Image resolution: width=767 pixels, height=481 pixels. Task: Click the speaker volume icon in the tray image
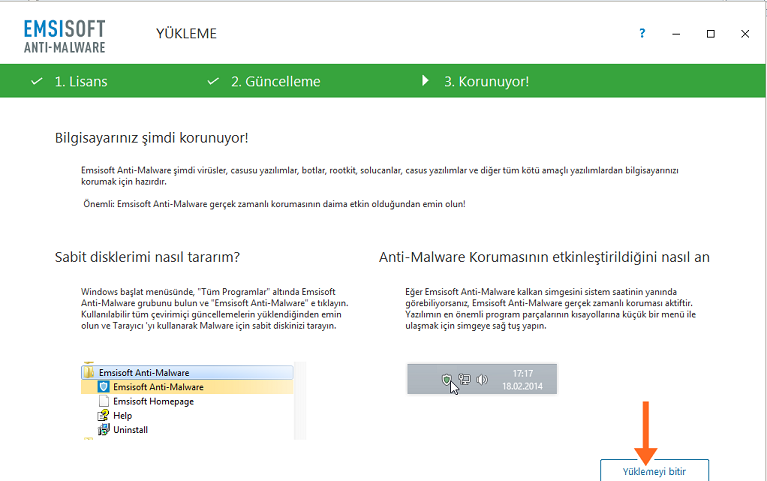click(482, 379)
